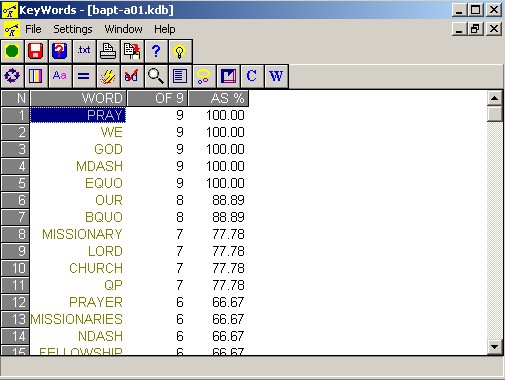505x380 pixels.
Task: Click row number 12 header cell
Action: pyautogui.click(x=15, y=302)
